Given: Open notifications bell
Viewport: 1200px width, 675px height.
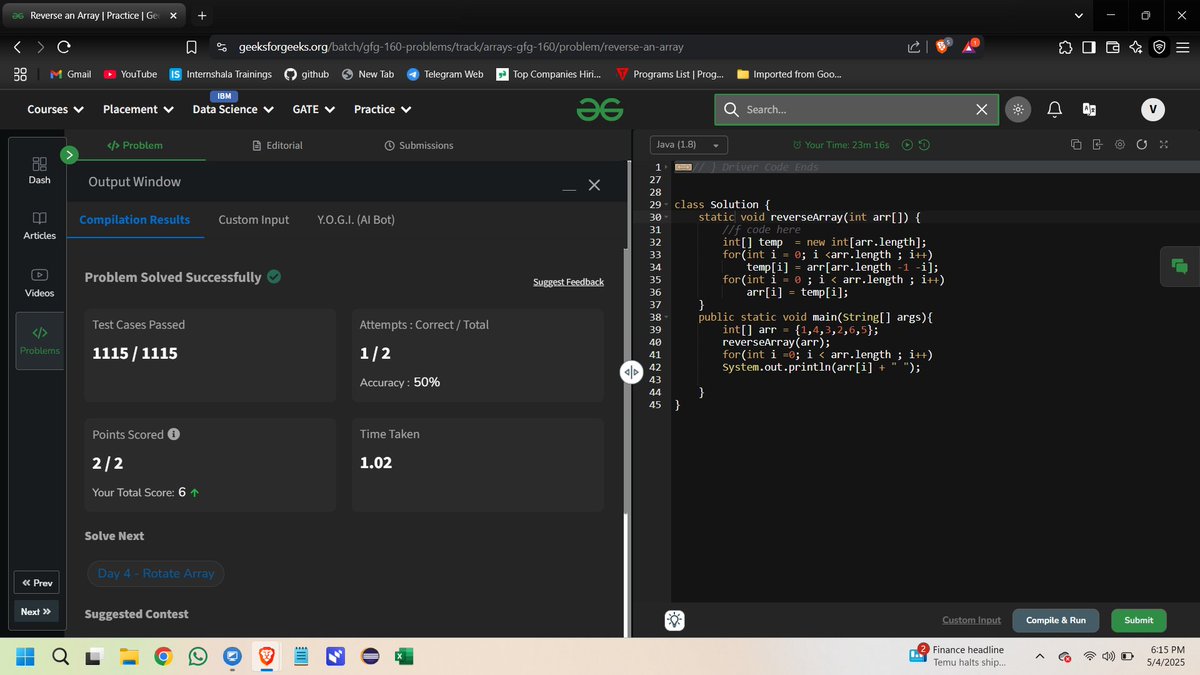Looking at the screenshot, I should tap(1054, 109).
